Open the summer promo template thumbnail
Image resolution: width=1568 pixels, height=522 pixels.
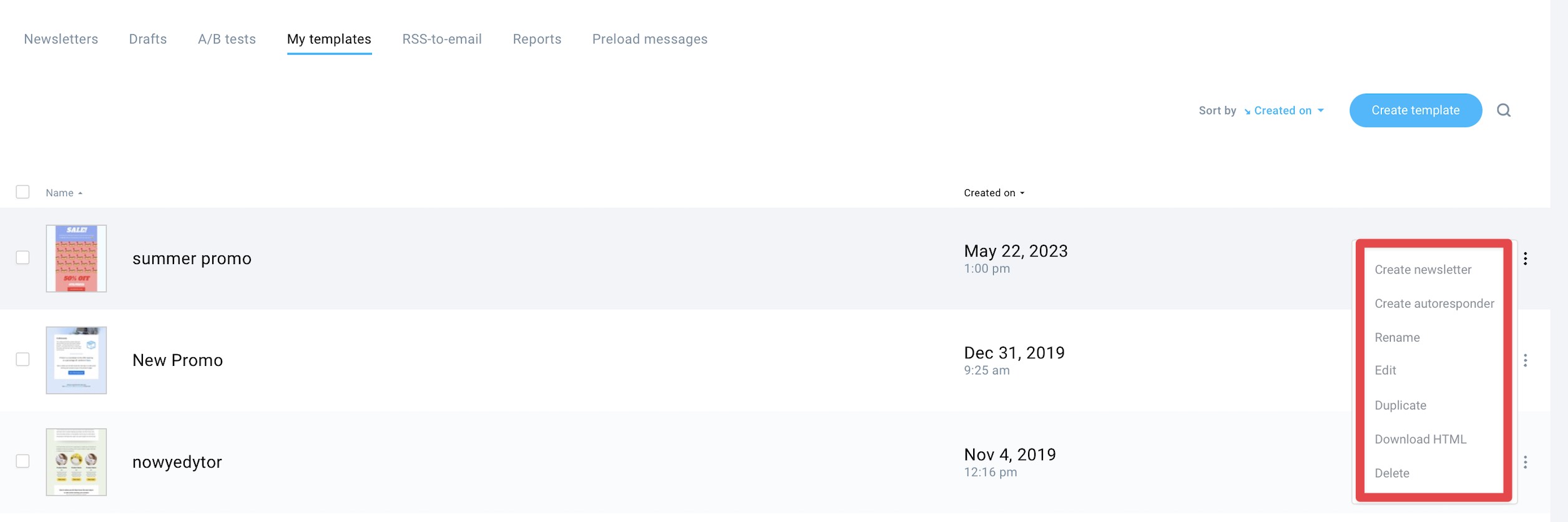click(x=76, y=259)
